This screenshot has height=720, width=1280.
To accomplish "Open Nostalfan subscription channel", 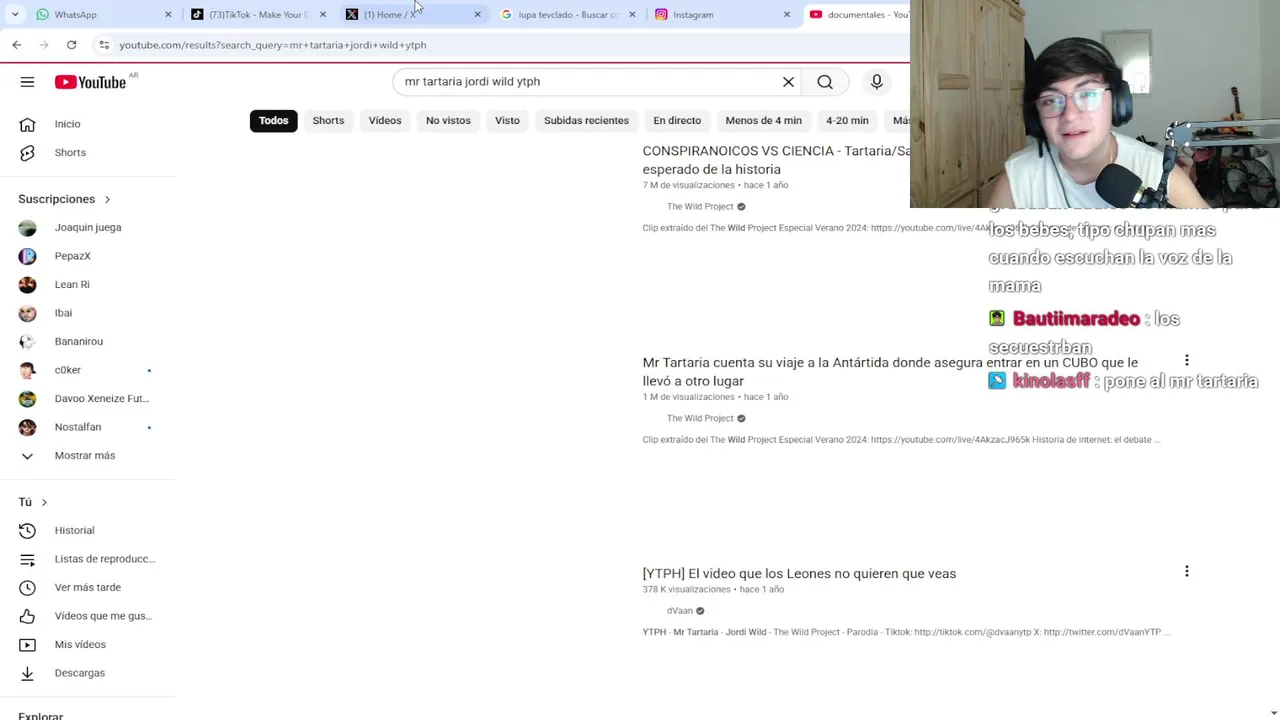I will (88, 427).
